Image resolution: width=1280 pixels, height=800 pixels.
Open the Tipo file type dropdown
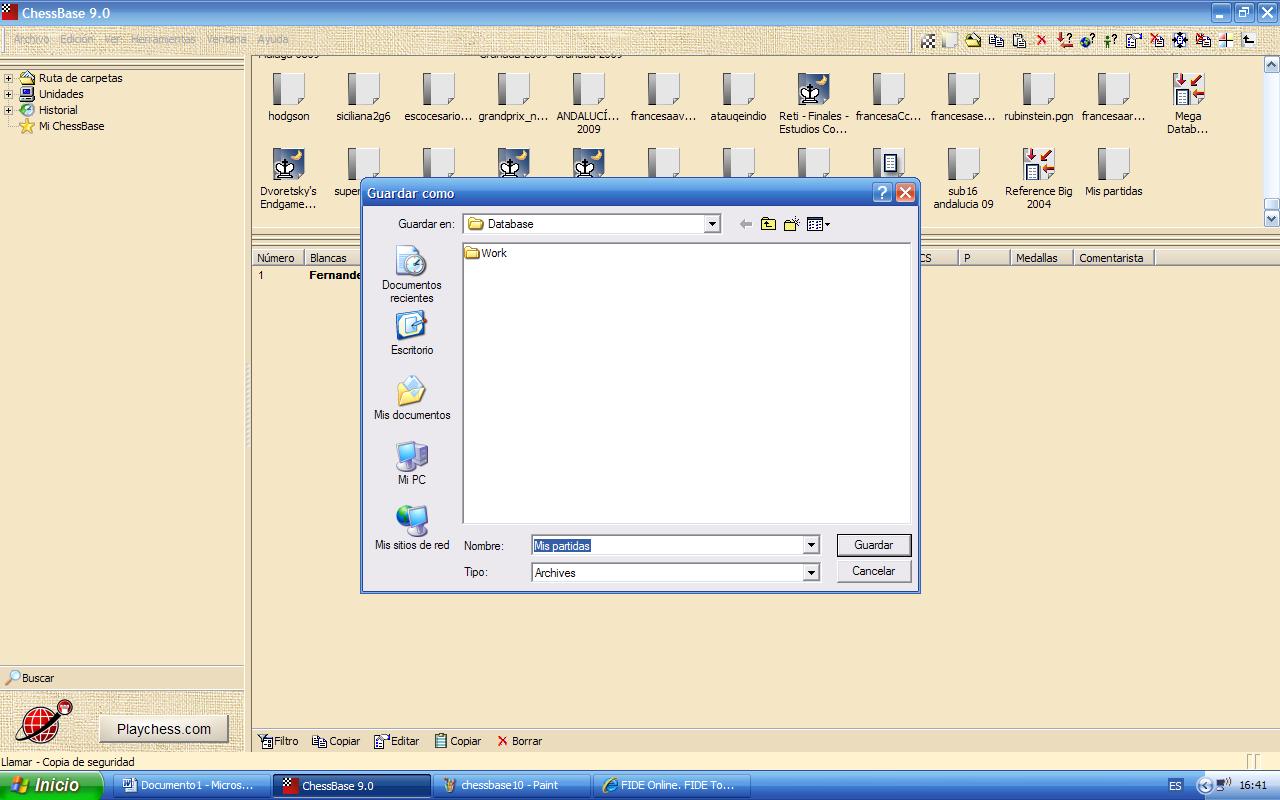[x=811, y=572]
